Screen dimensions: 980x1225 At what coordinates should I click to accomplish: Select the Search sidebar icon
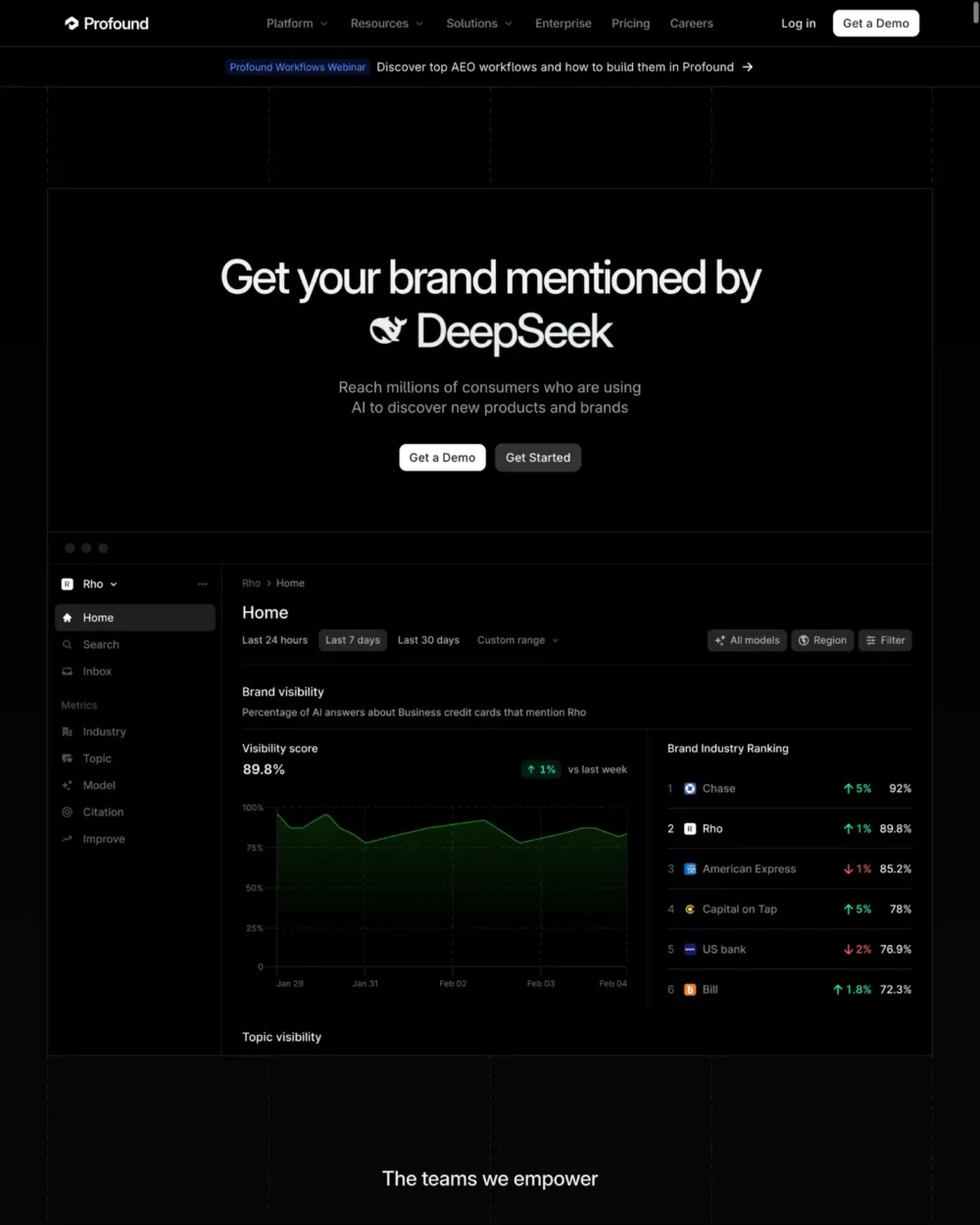coord(68,645)
